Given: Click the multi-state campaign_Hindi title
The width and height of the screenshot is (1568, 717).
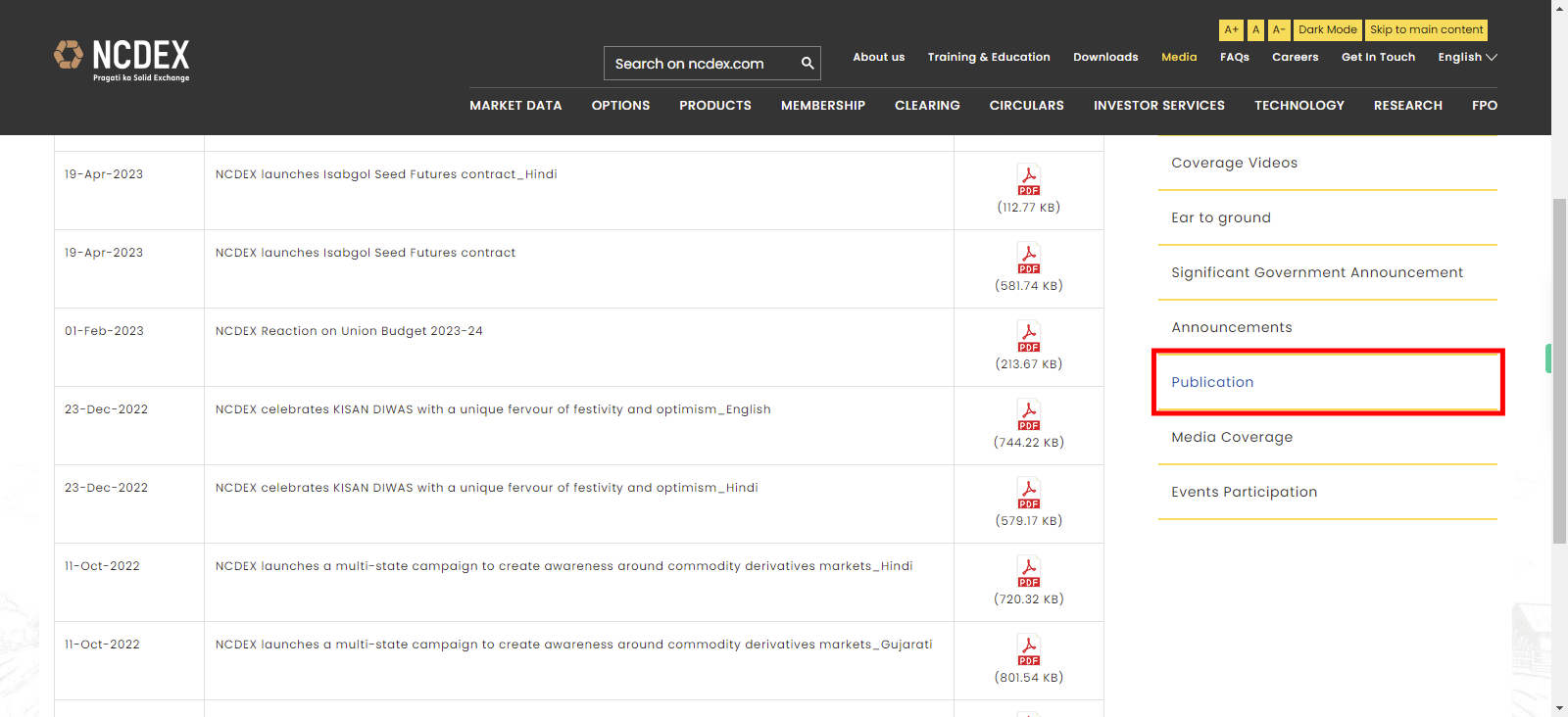Looking at the screenshot, I should pos(563,566).
